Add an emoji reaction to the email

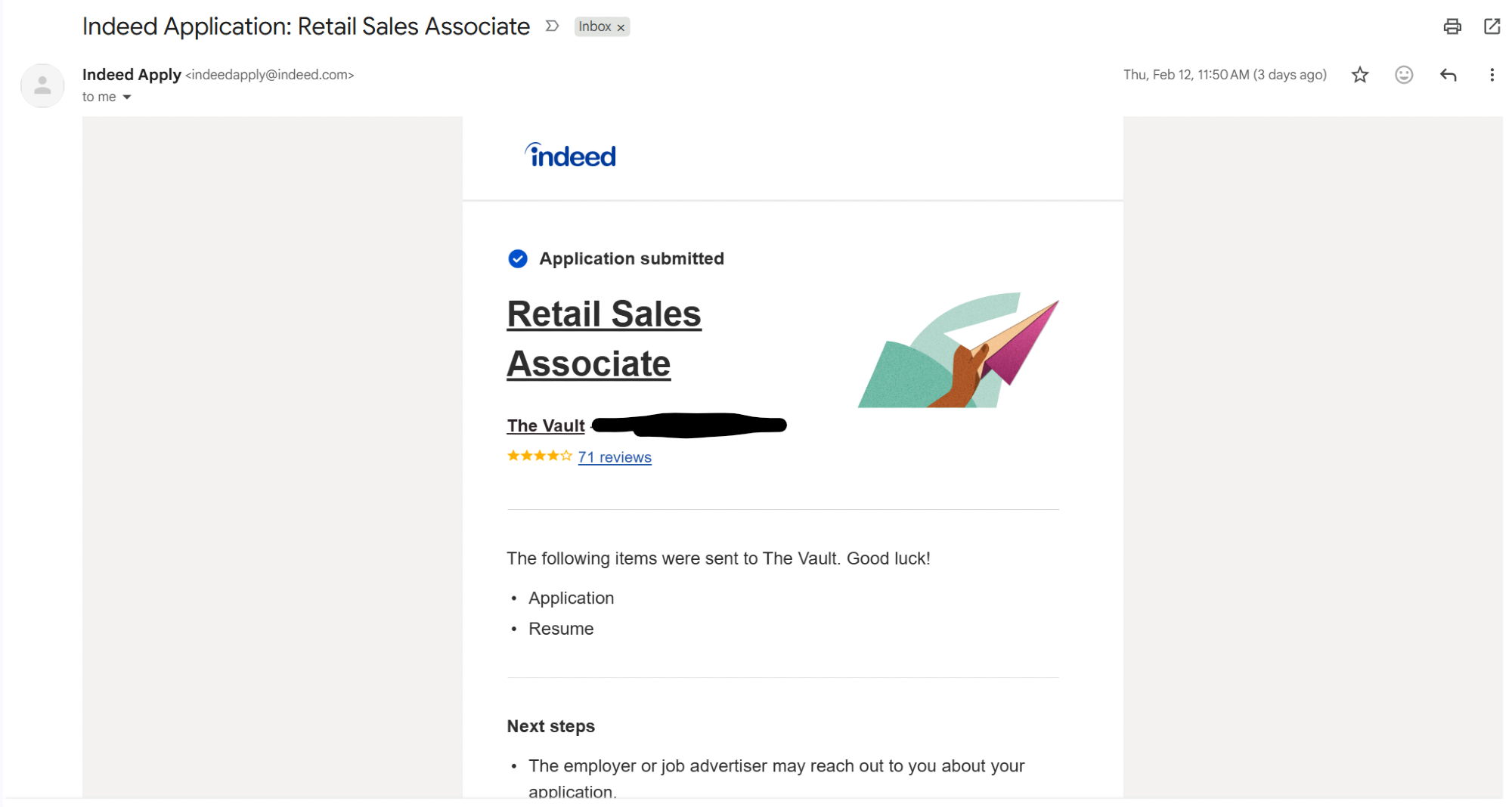click(1404, 75)
